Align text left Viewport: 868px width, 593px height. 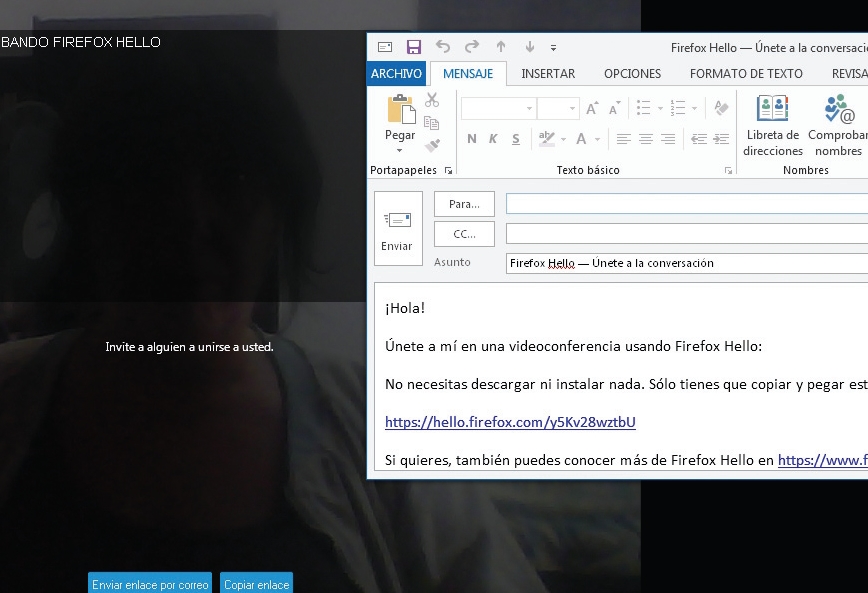coord(624,139)
